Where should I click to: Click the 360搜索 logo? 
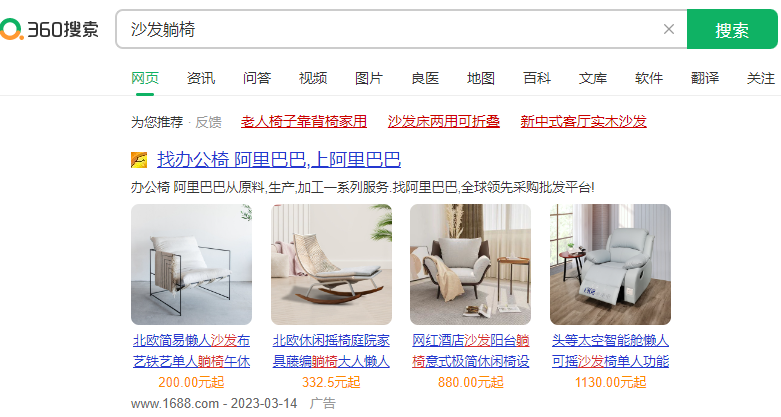49,29
